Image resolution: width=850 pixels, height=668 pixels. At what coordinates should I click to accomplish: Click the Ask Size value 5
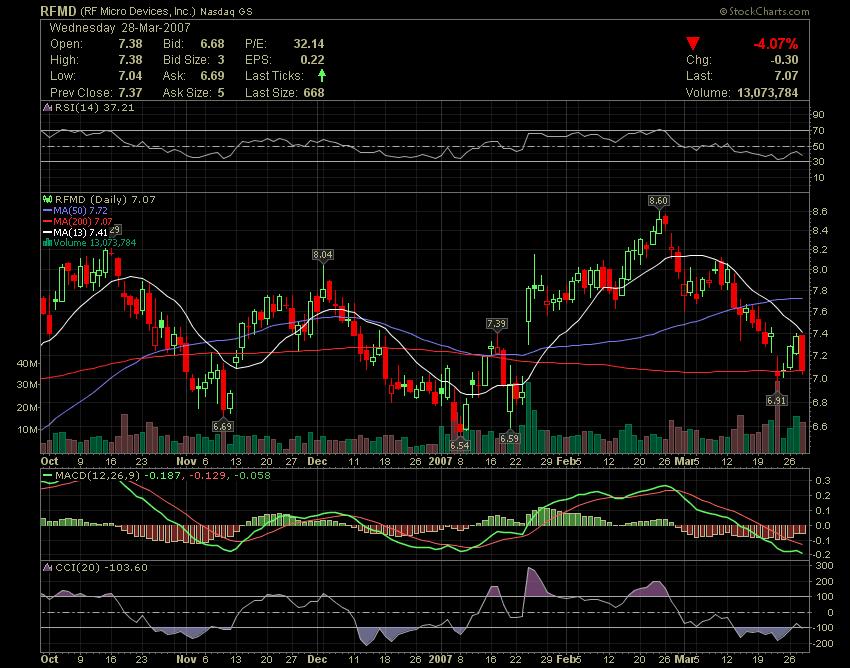click(x=221, y=93)
